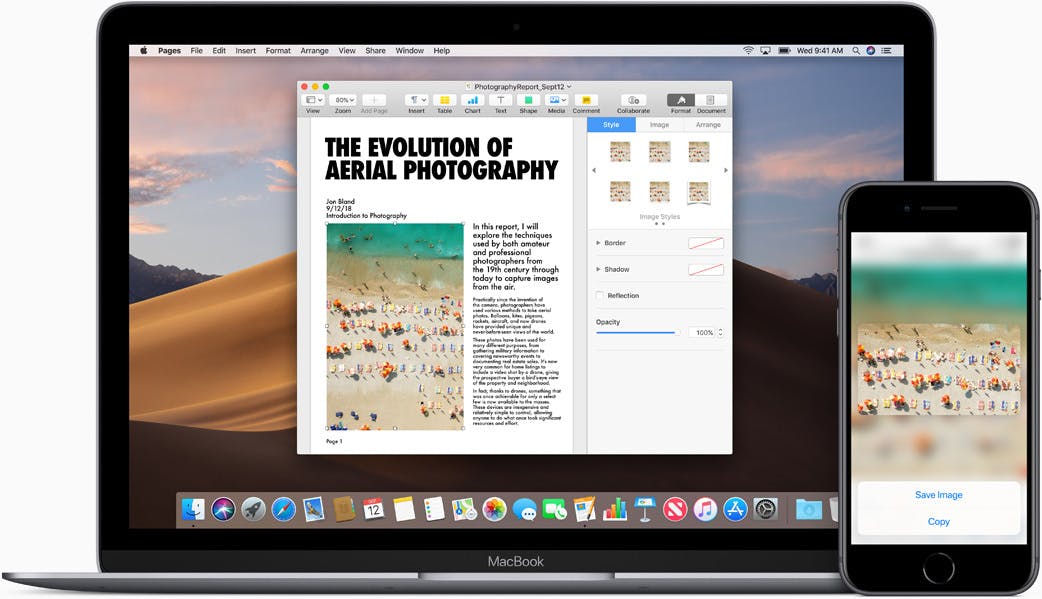1042x599 pixels.
Task: Insert a Chart from the toolbar
Action: click(472, 100)
